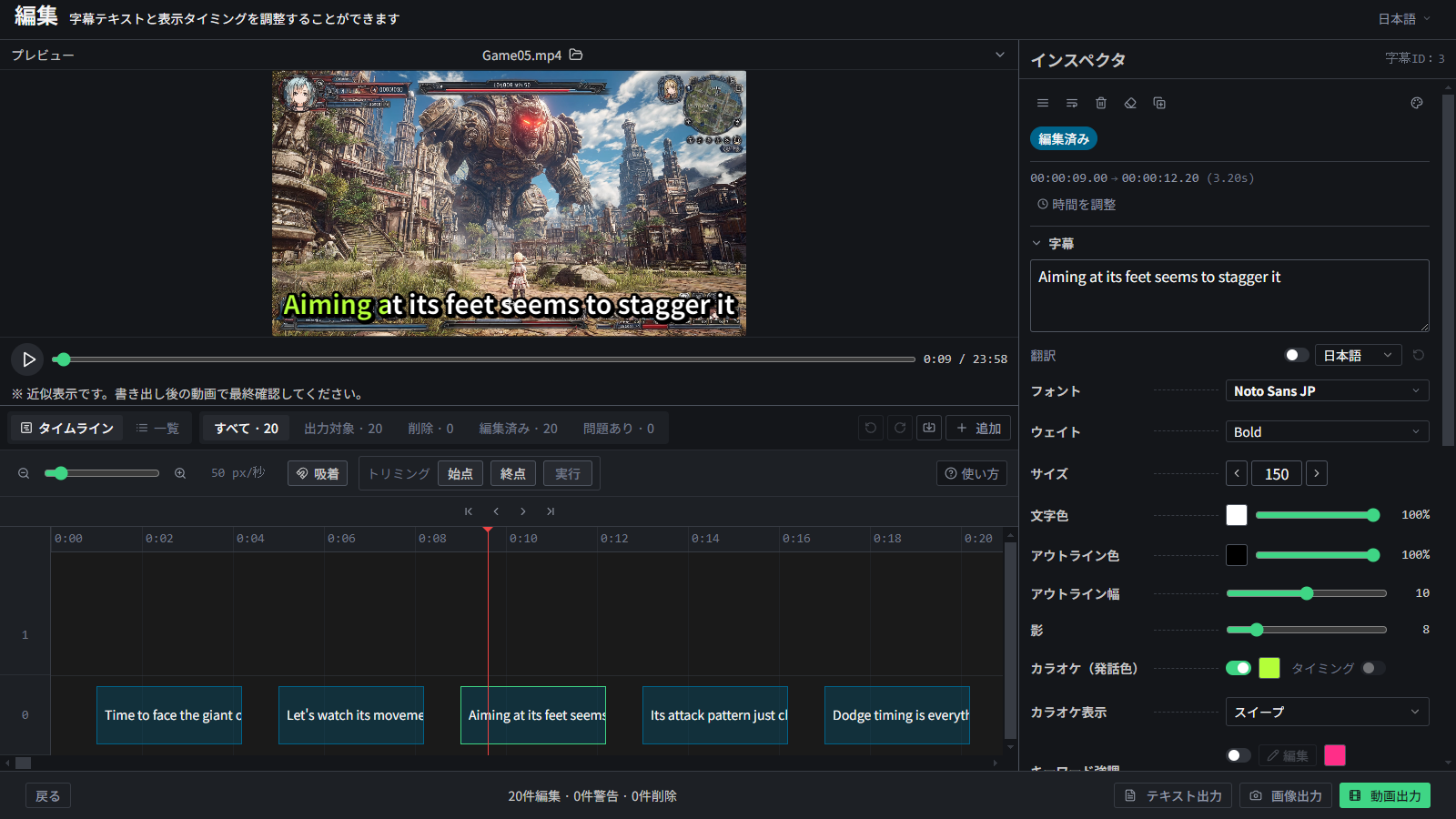Select the 削除・0 filter tab
This screenshot has width=1456, height=819.
(430, 428)
